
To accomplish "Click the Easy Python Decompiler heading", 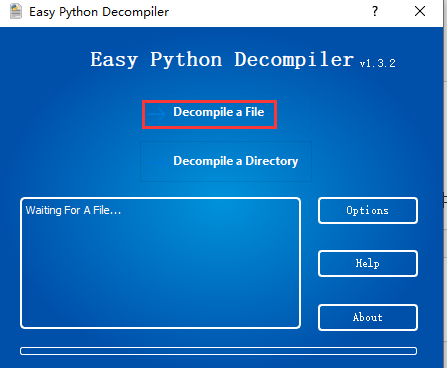I will click(x=222, y=60).
